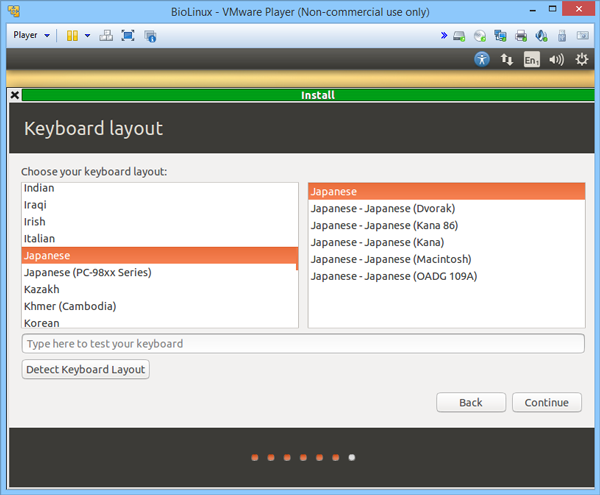Open the system gear session menu
Viewport: 600px width, 495px height.
582,59
